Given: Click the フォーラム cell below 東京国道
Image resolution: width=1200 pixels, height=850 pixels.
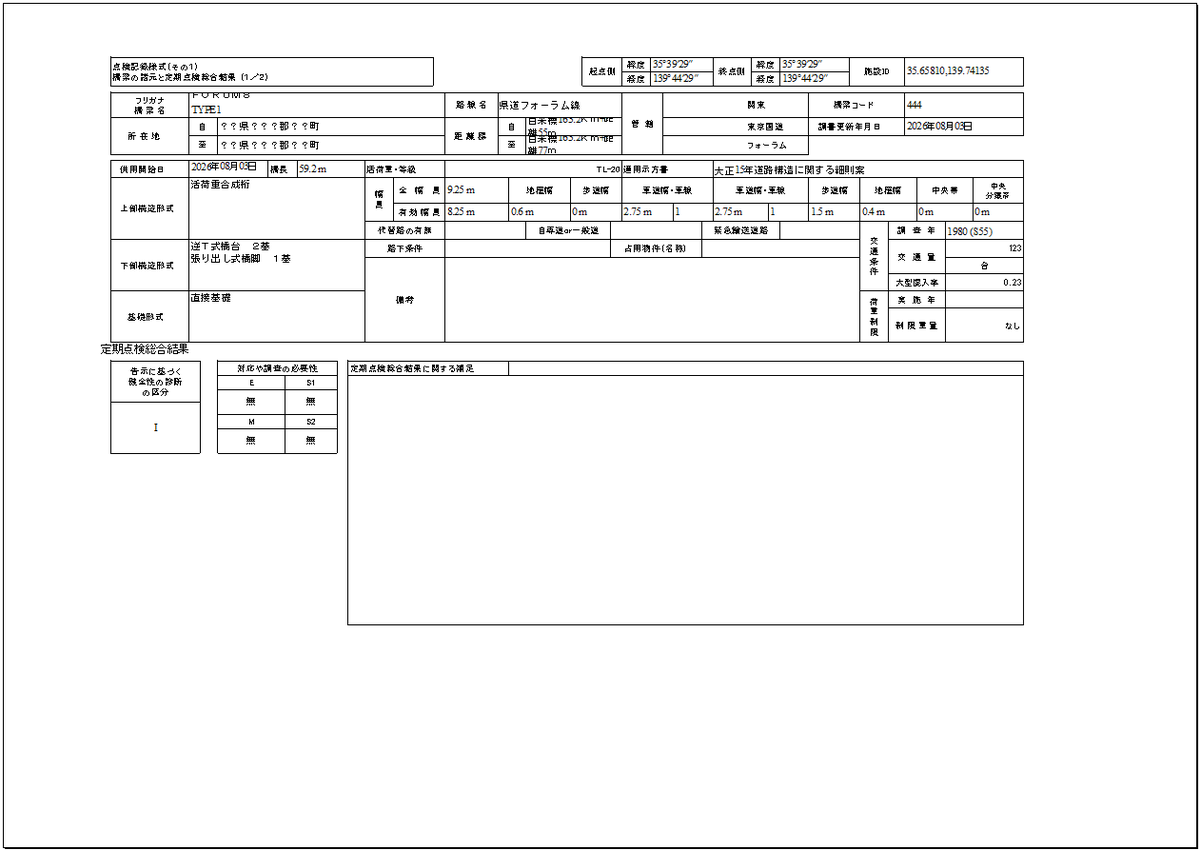Looking at the screenshot, I should [x=735, y=145].
